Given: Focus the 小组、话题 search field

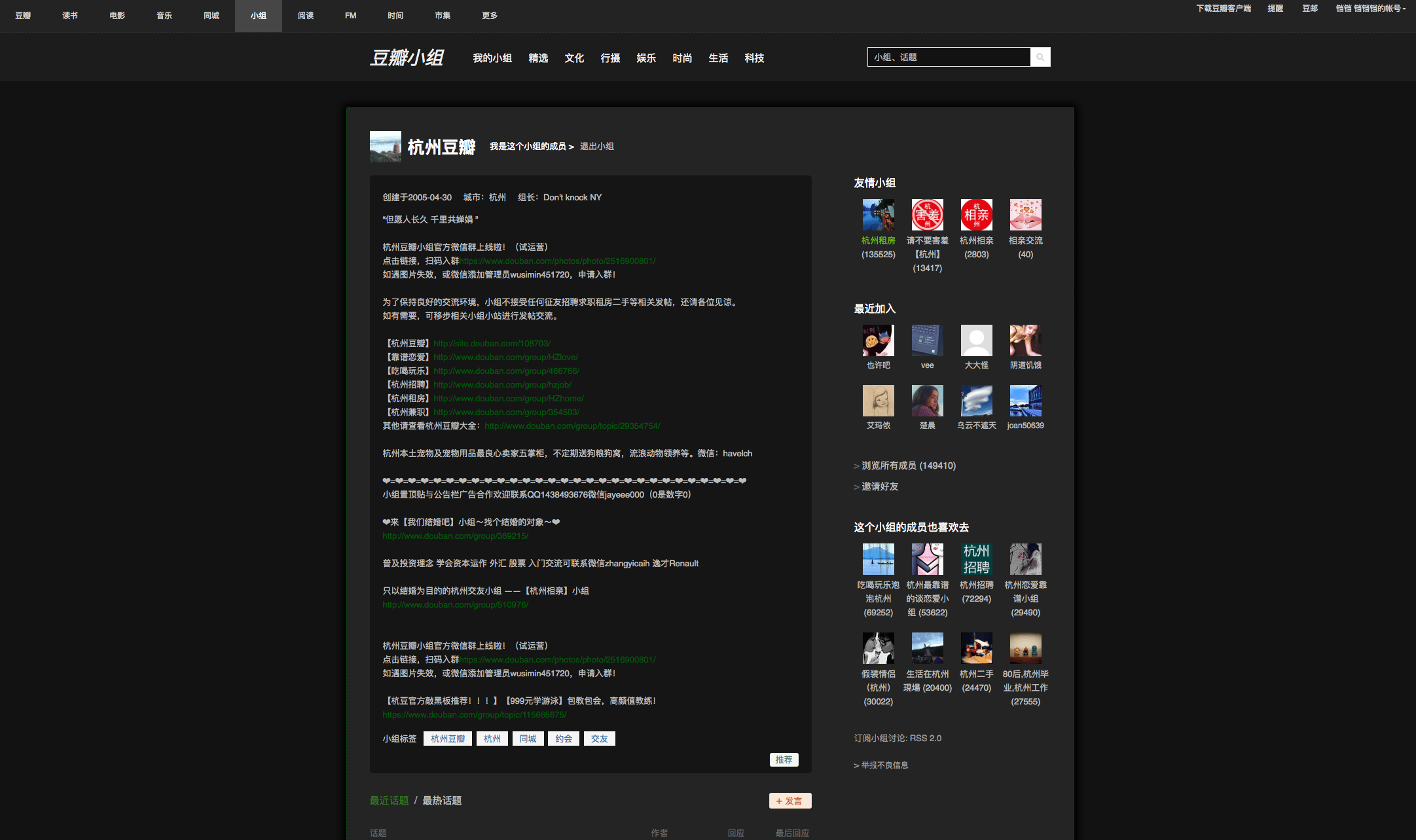Looking at the screenshot, I should 949,57.
